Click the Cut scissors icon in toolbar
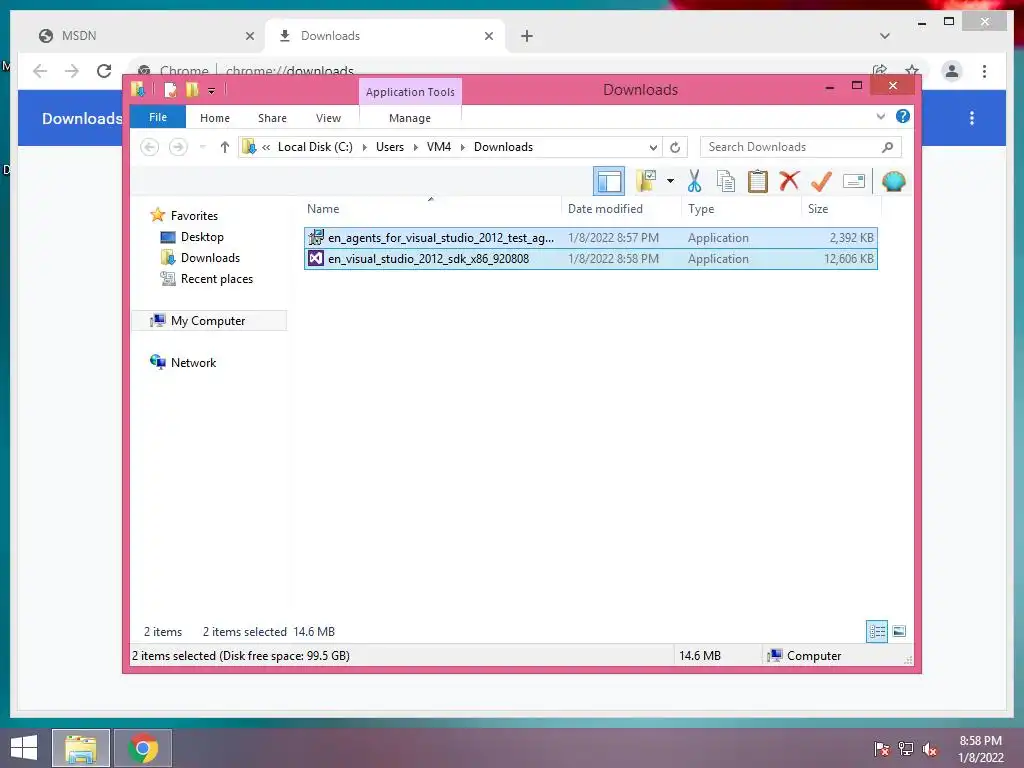Image resolution: width=1024 pixels, height=768 pixels. [x=694, y=181]
